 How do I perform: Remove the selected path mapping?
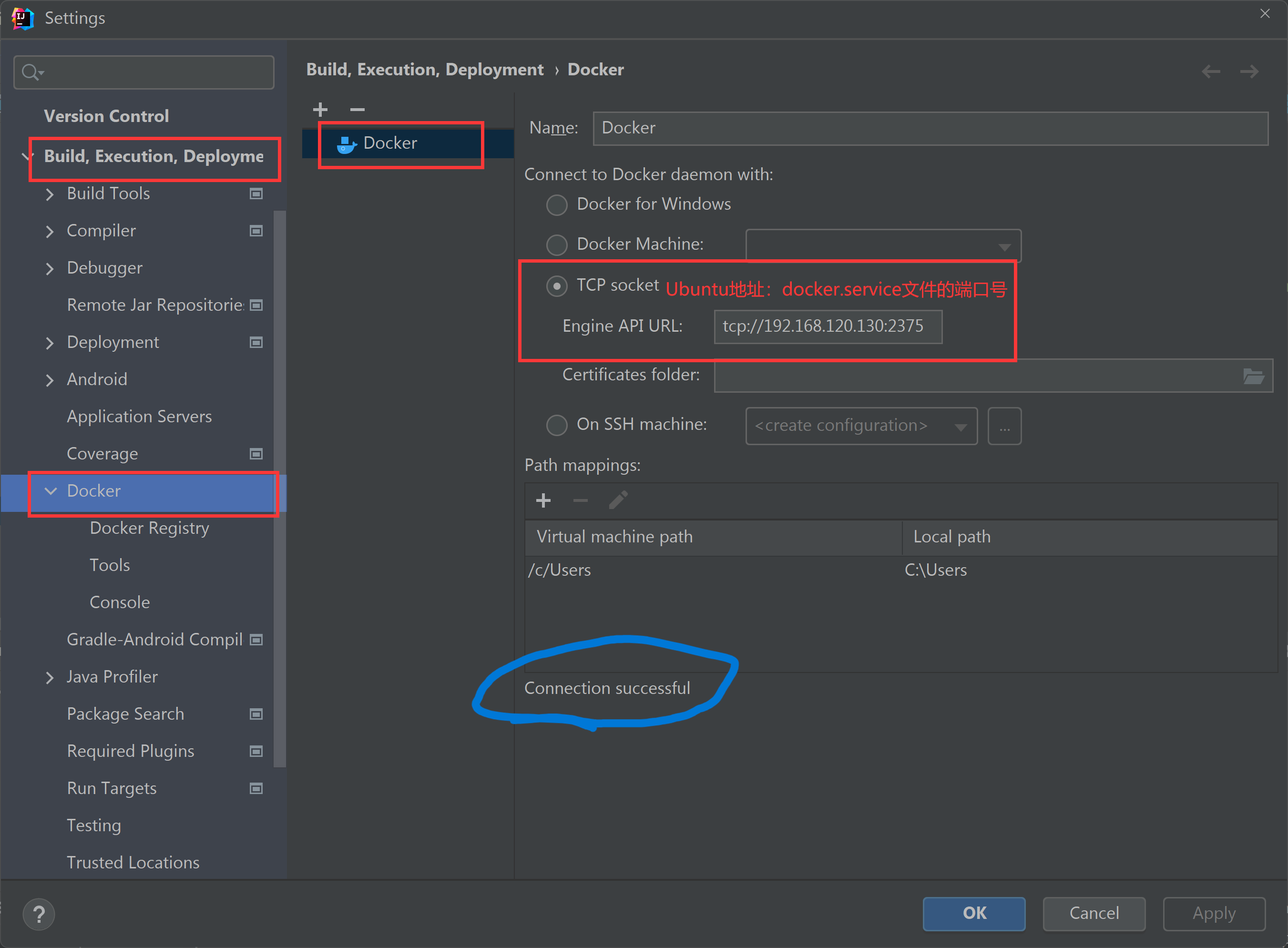click(x=580, y=500)
